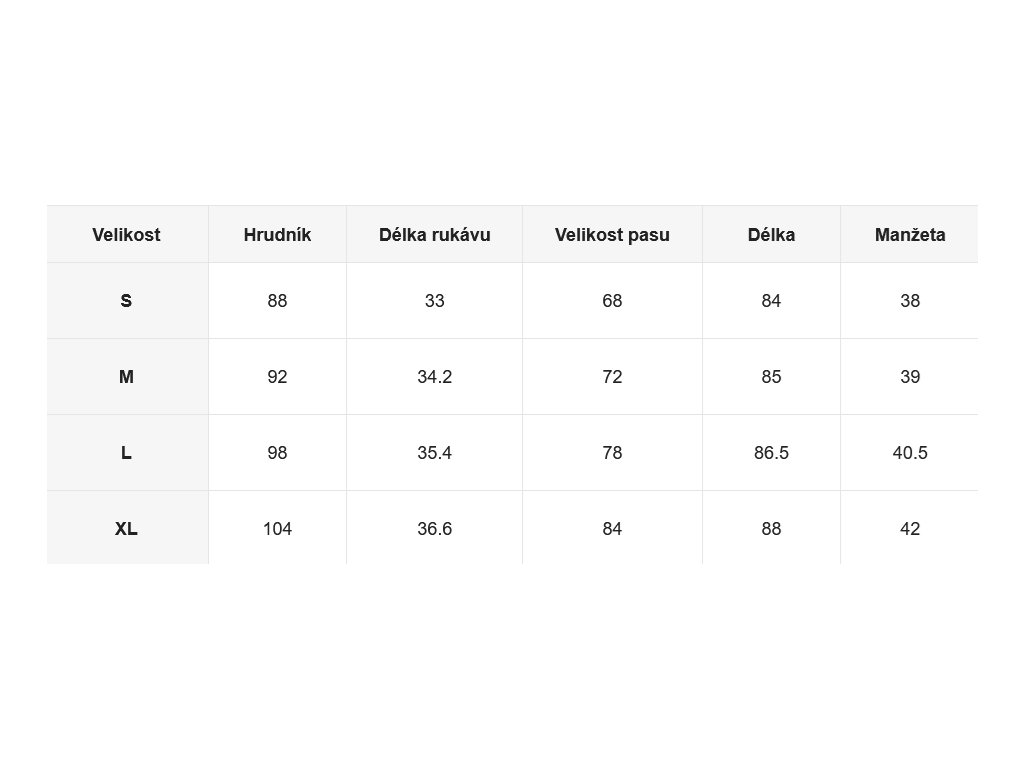This screenshot has width=1024, height=768.
Task: Click the Velikost column header
Action: [x=126, y=235]
